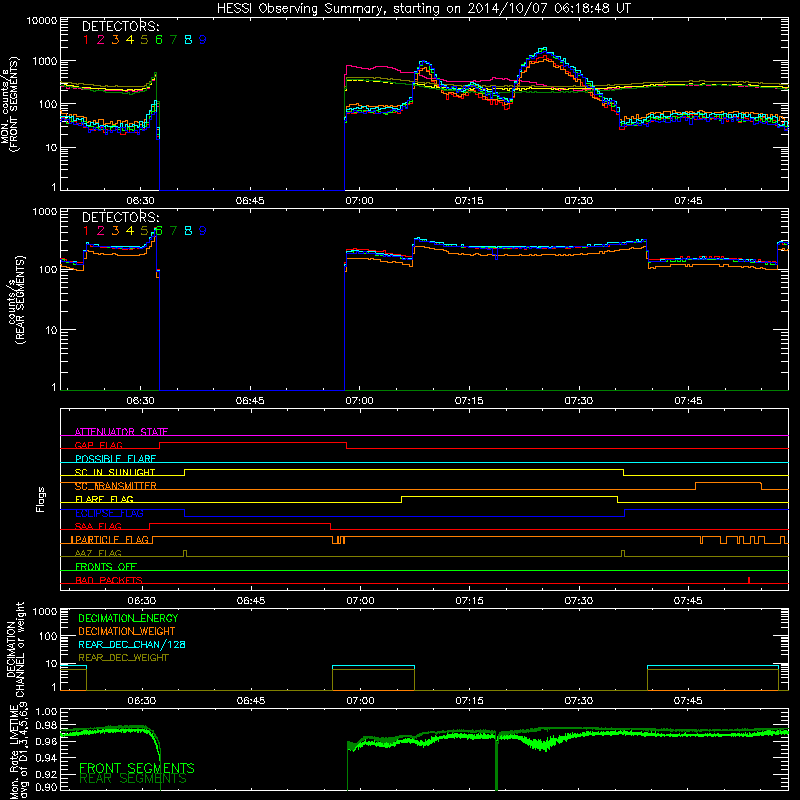
Task: Select detector 2 in front segments legend
Action: tap(101, 40)
